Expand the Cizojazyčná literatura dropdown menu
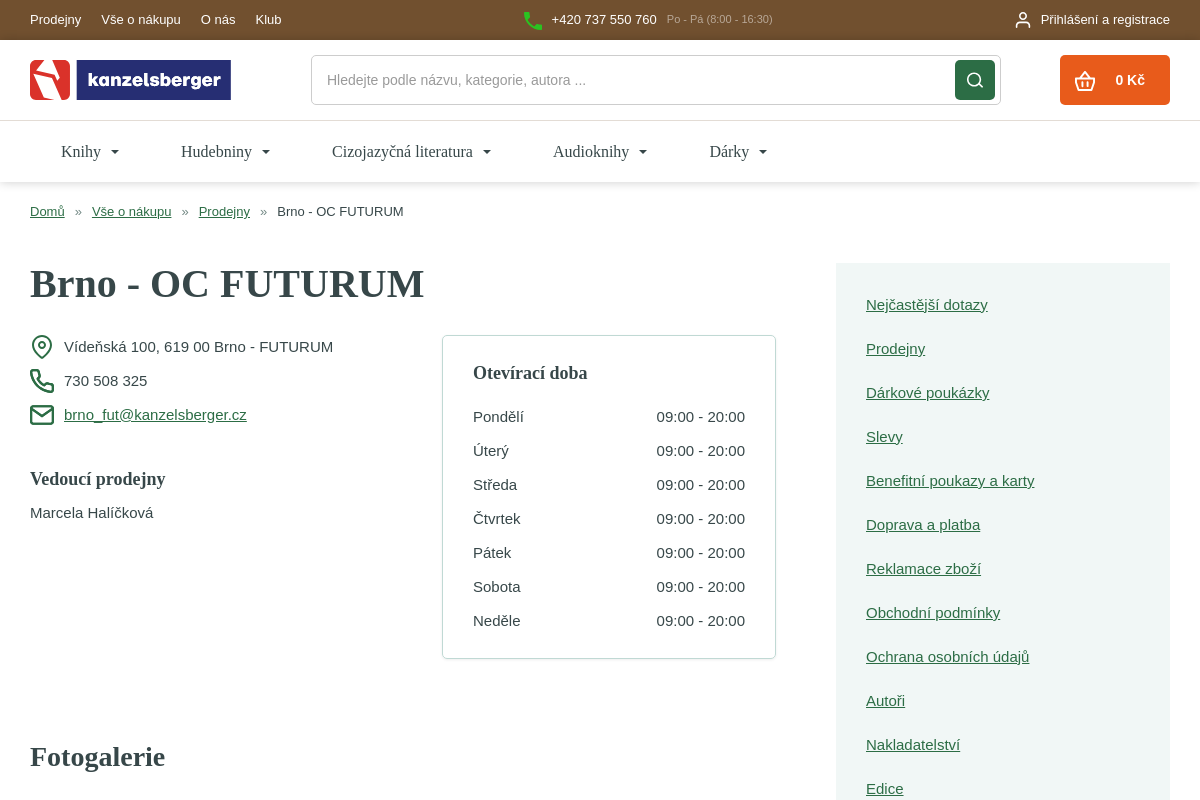Screen dimensions: 1200x800 412,152
